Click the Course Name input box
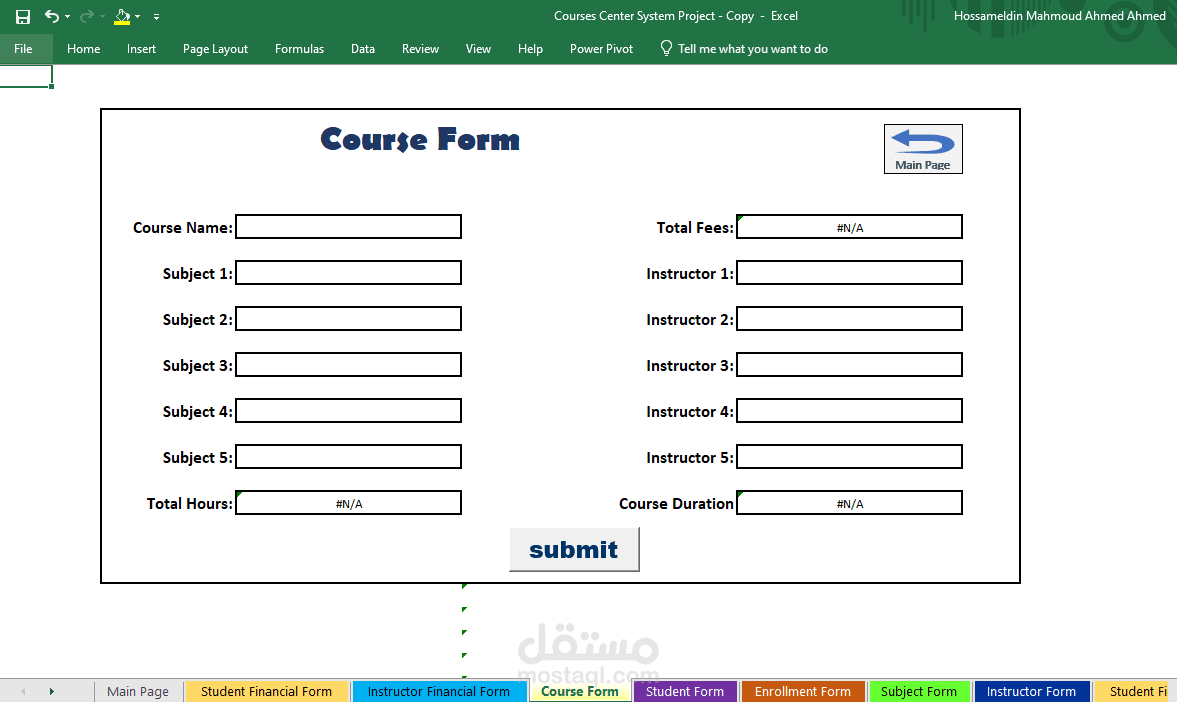Image resolution: width=1177 pixels, height=702 pixels. click(348, 227)
